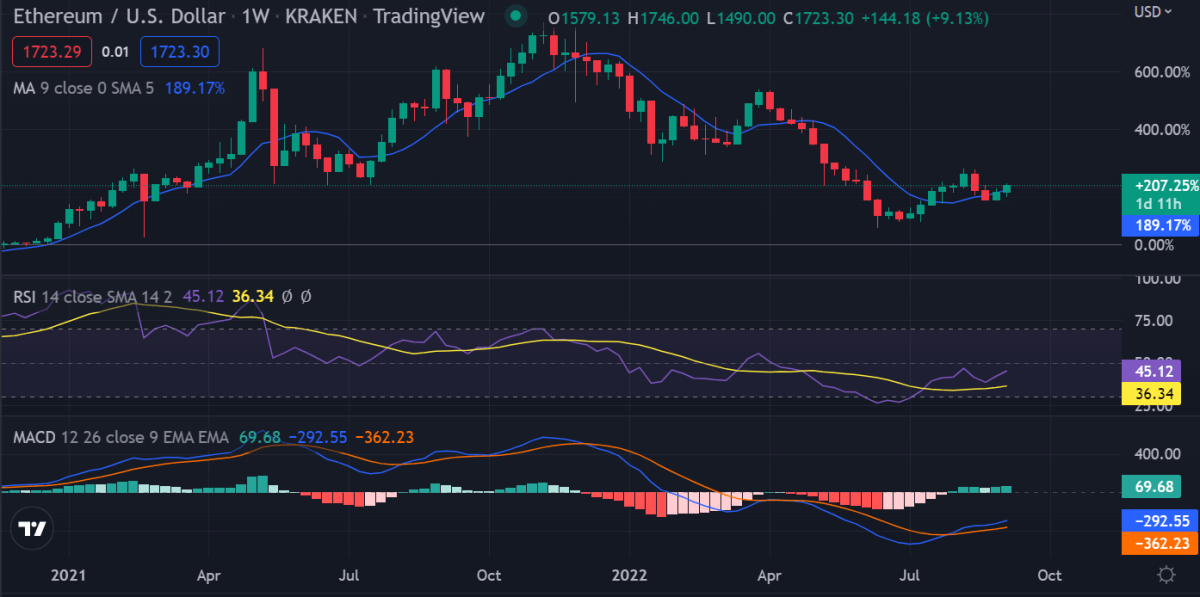Open chart settings gear icon
Image resolution: width=1200 pixels, height=597 pixels.
coord(1166,575)
